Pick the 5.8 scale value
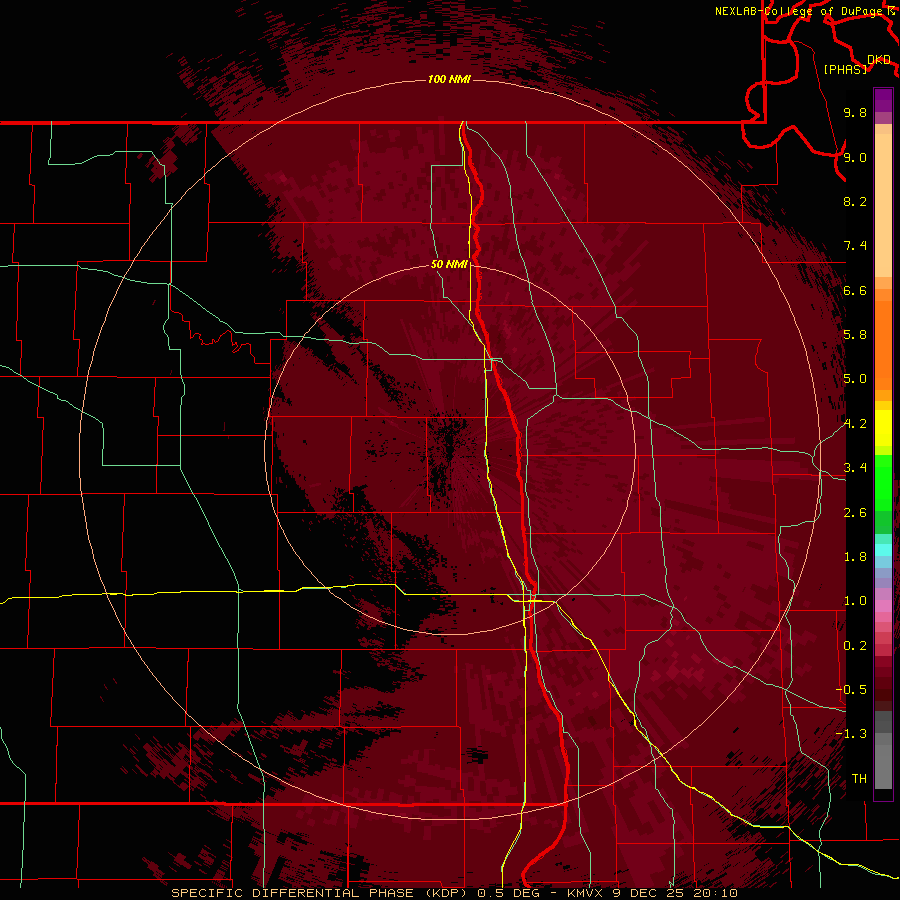Image resolution: width=900 pixels, height=900 pixels. [855, 335]
